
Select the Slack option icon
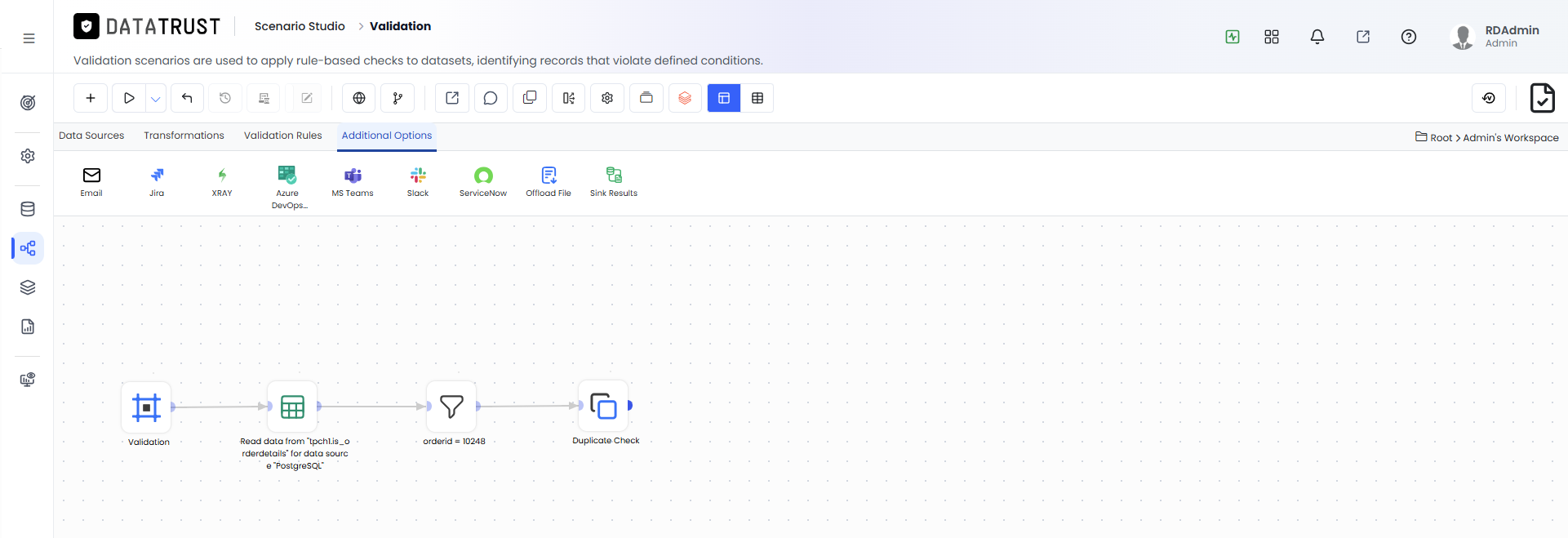point(418,176)
